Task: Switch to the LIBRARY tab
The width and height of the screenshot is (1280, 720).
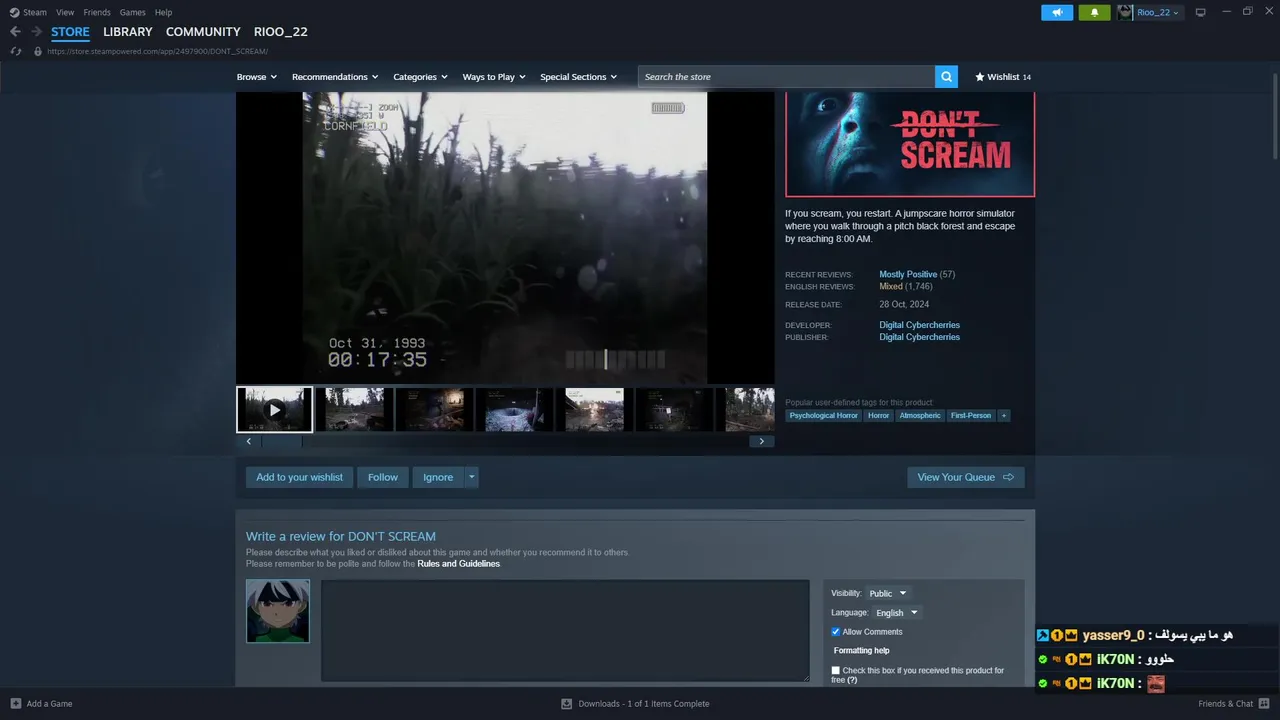Action: point(128,32)
